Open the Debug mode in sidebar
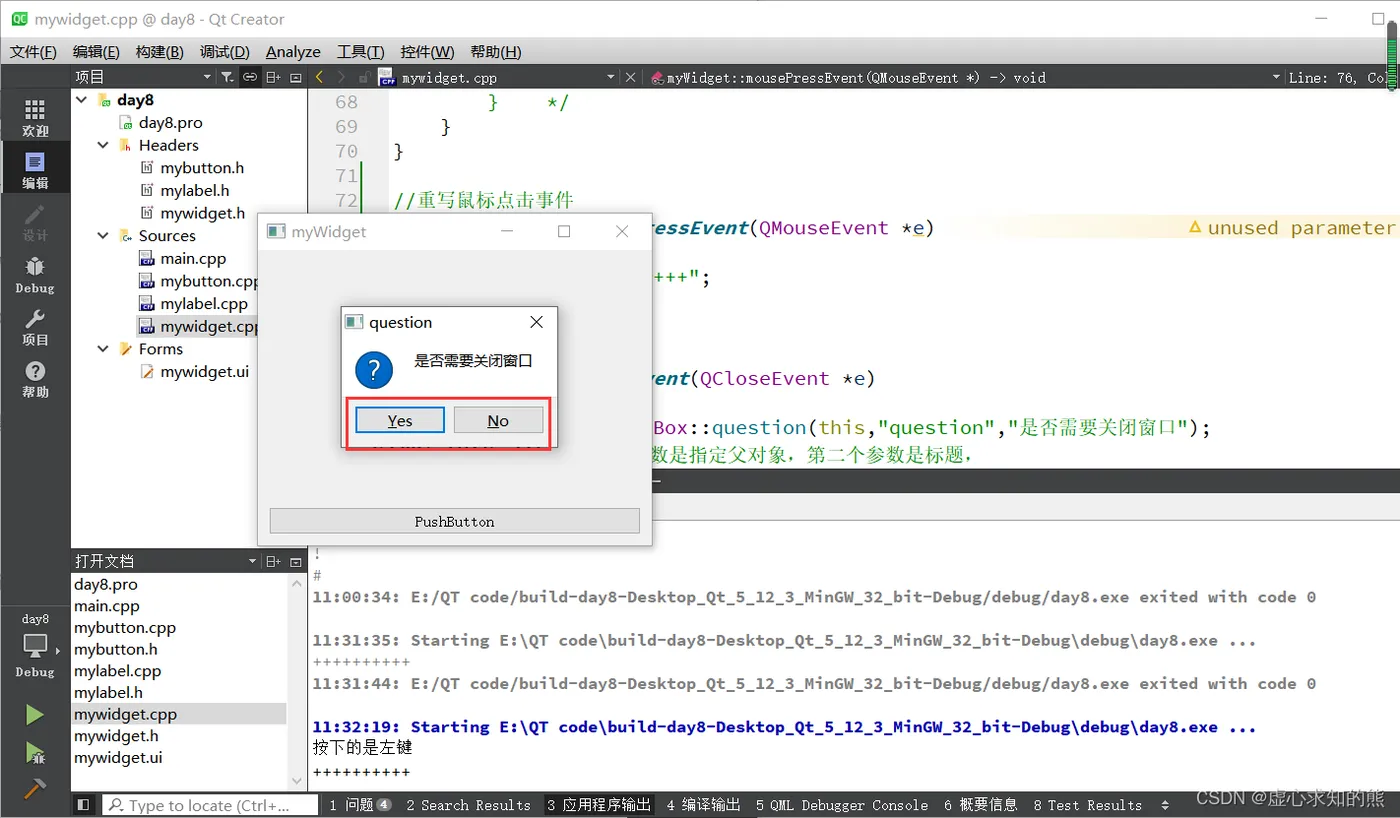Viewport: 1400px width, 818px height. pos(35,274)
